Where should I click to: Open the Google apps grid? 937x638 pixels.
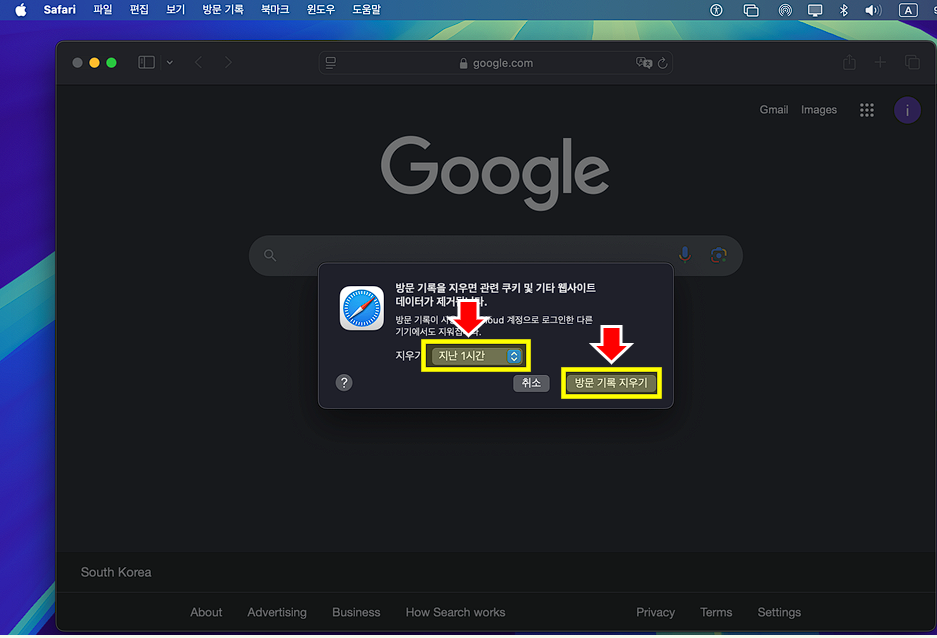pyautogui.click(x=866, y=110)
